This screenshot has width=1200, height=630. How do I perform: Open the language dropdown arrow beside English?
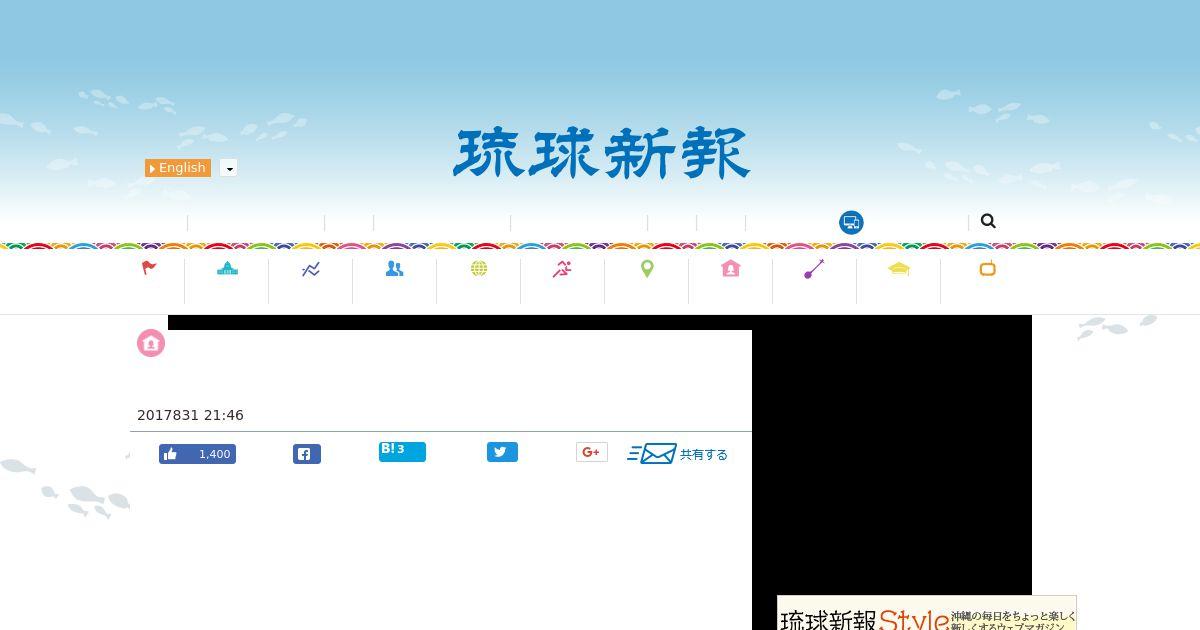pyautogui.click(x=229, y=168)
